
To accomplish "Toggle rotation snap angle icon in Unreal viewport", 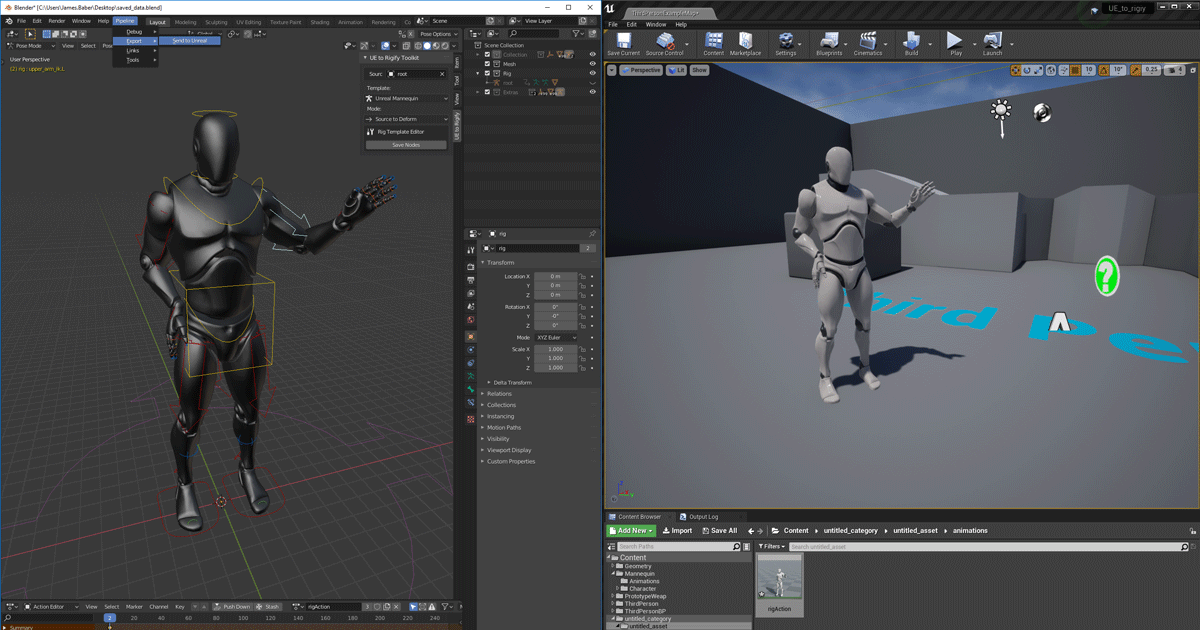I will (1106, 70).
